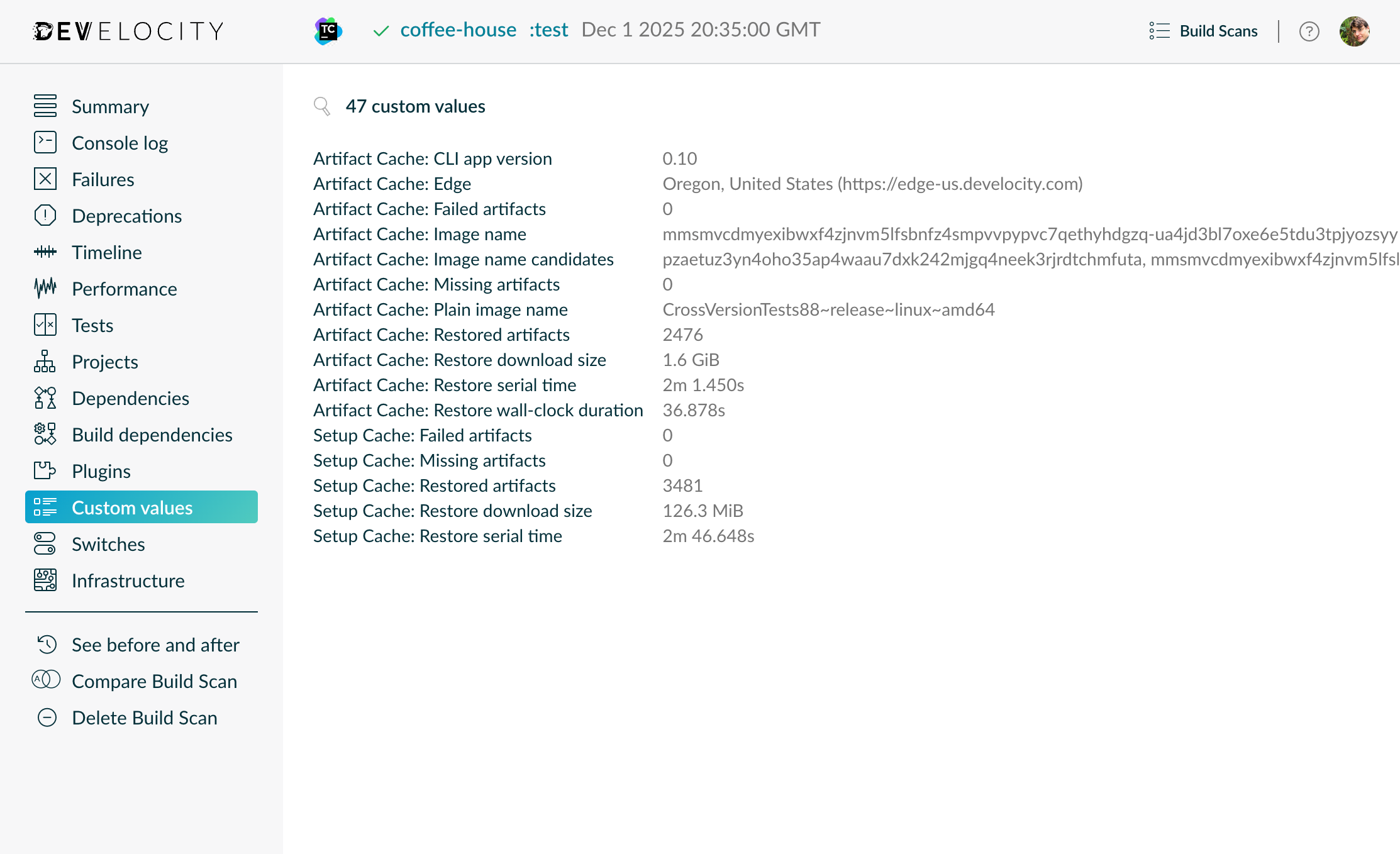1400x854 pixels.
Task: Open the Timeline view icon
Action: [x=45, y=252]
